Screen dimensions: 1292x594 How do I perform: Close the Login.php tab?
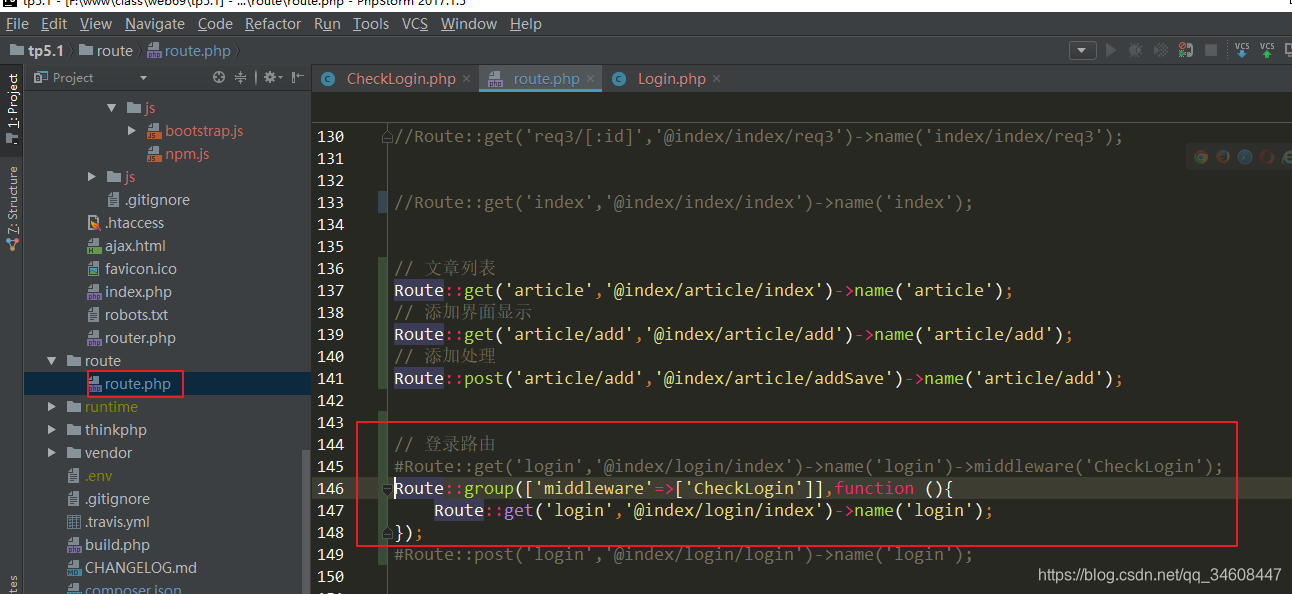click(717, 79)
